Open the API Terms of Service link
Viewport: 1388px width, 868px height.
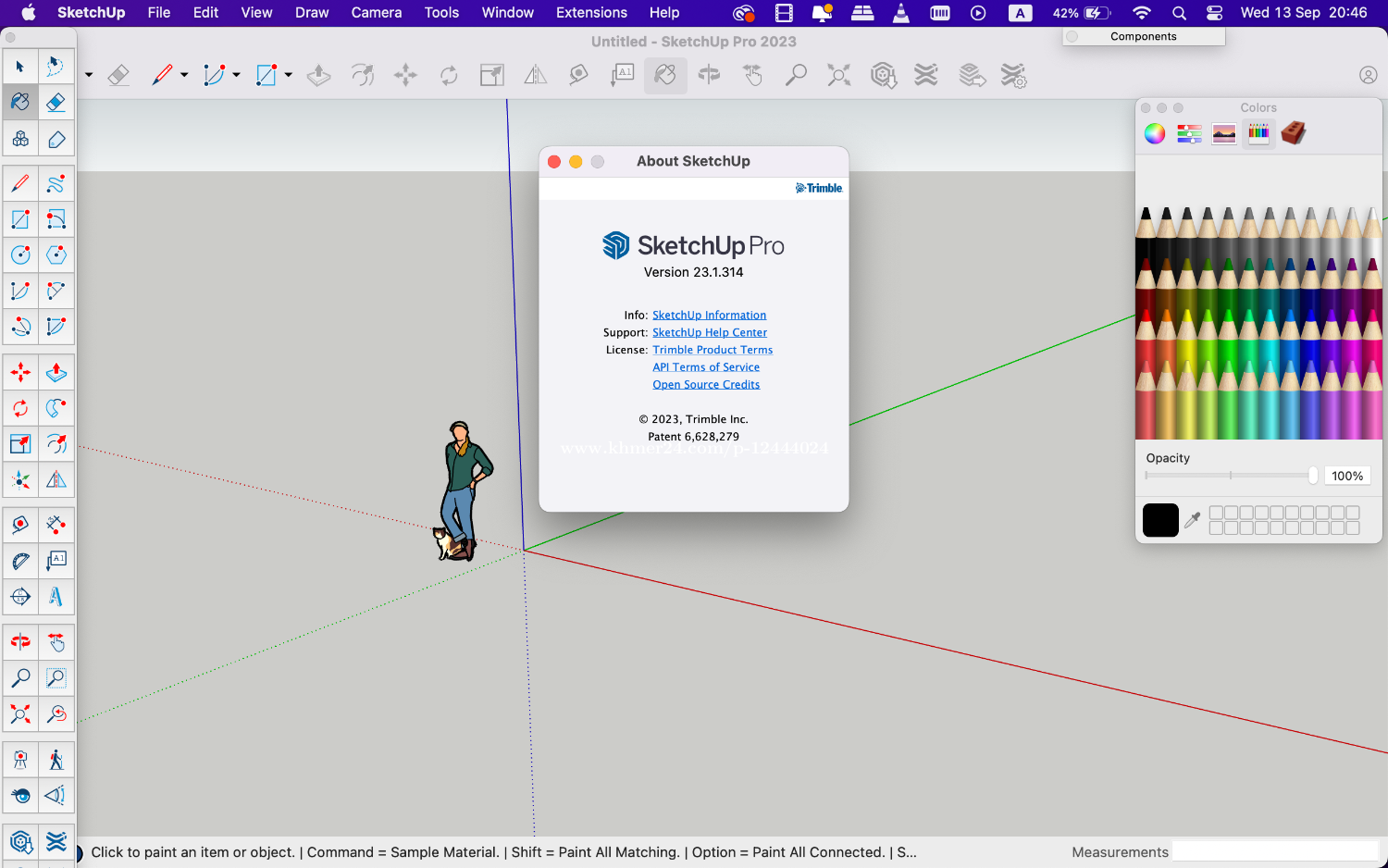click(706, 367)
